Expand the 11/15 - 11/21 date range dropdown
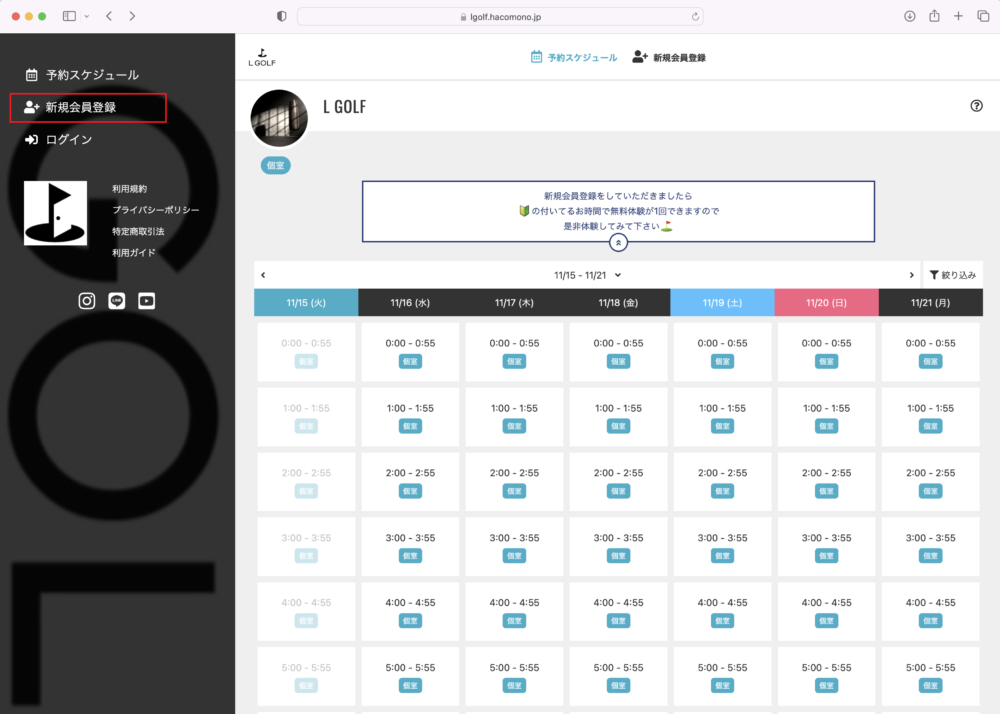 click(588, 275)
